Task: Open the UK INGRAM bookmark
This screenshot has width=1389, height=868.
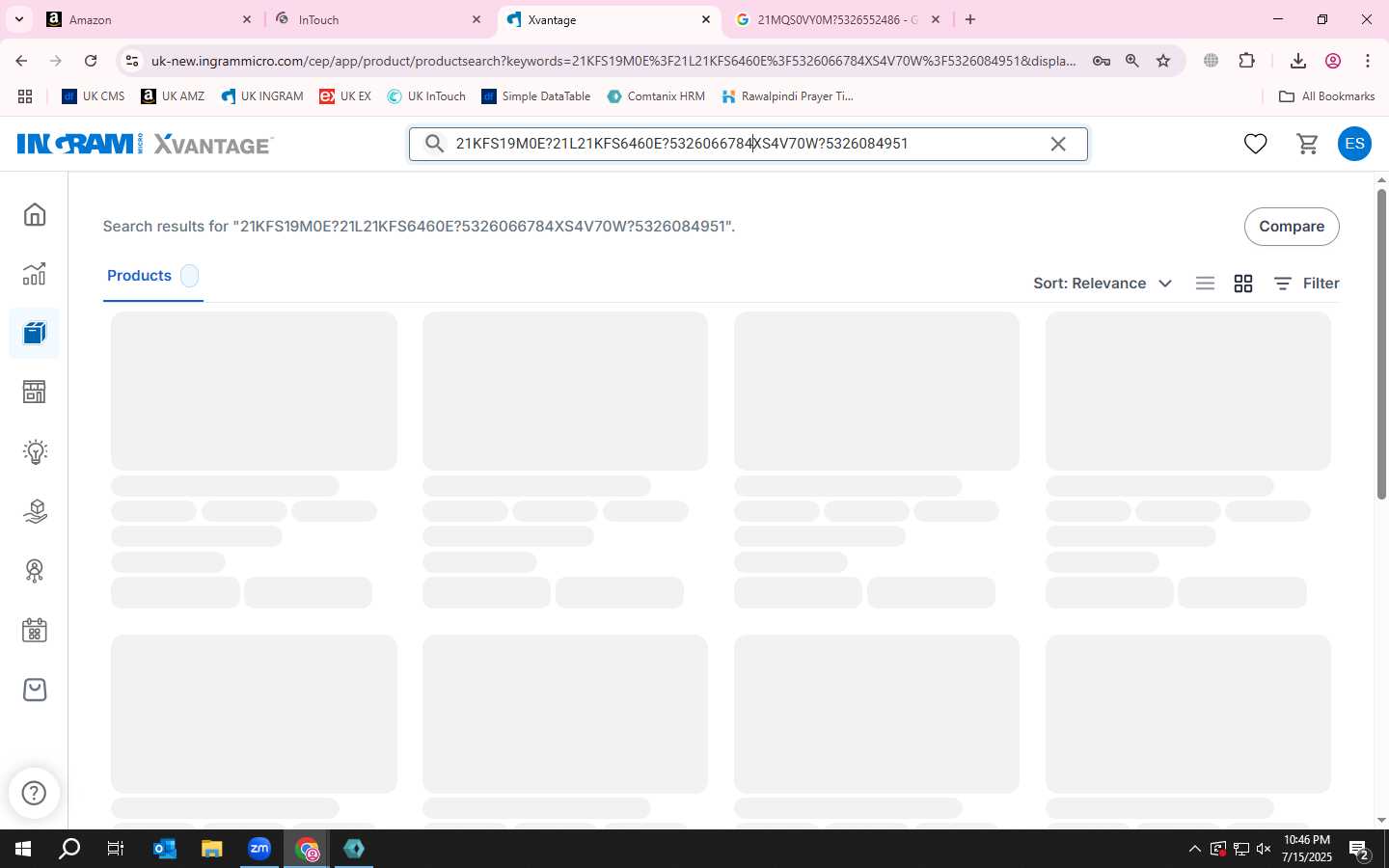Action: [x=261, y=96]
